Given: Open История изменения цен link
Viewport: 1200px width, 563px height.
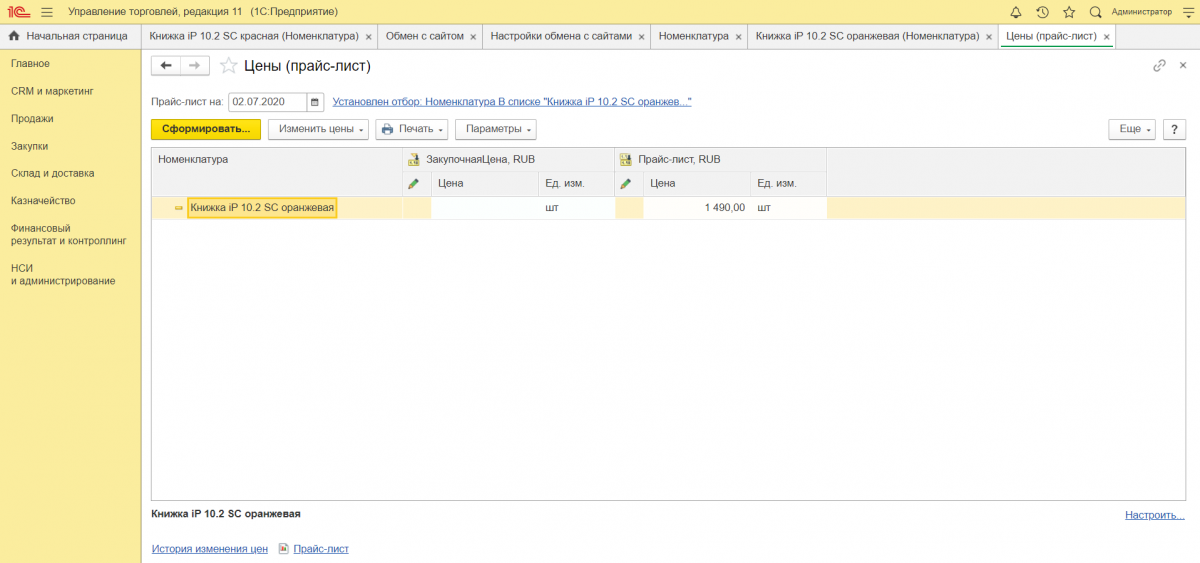Looking at the screenshot, I should pyautogui.click(x=209, y=549).
